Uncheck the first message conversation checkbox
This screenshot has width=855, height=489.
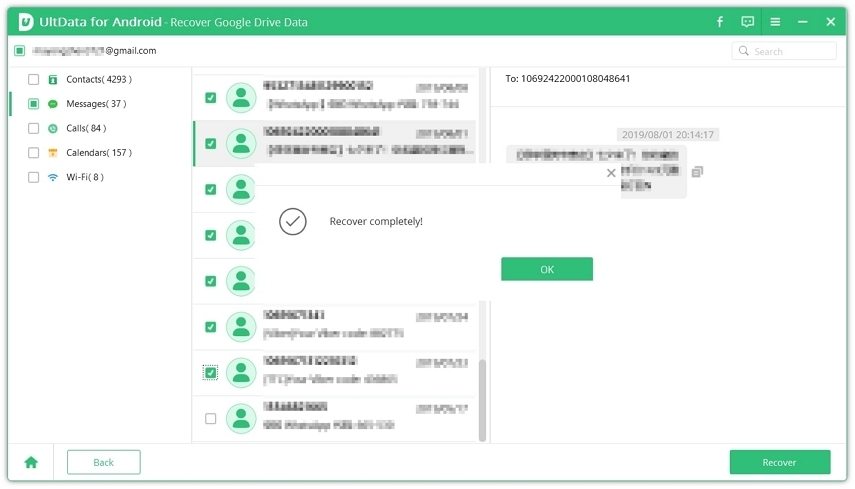point(210,98)
